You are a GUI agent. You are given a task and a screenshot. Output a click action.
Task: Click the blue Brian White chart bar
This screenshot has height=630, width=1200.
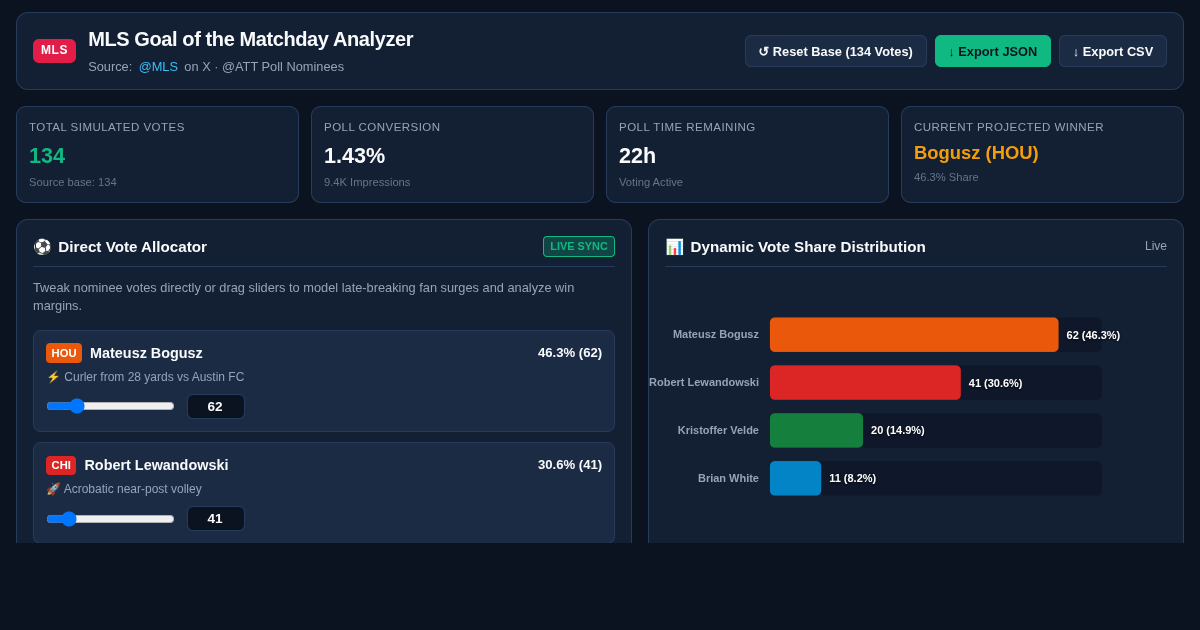click(795, 478)
